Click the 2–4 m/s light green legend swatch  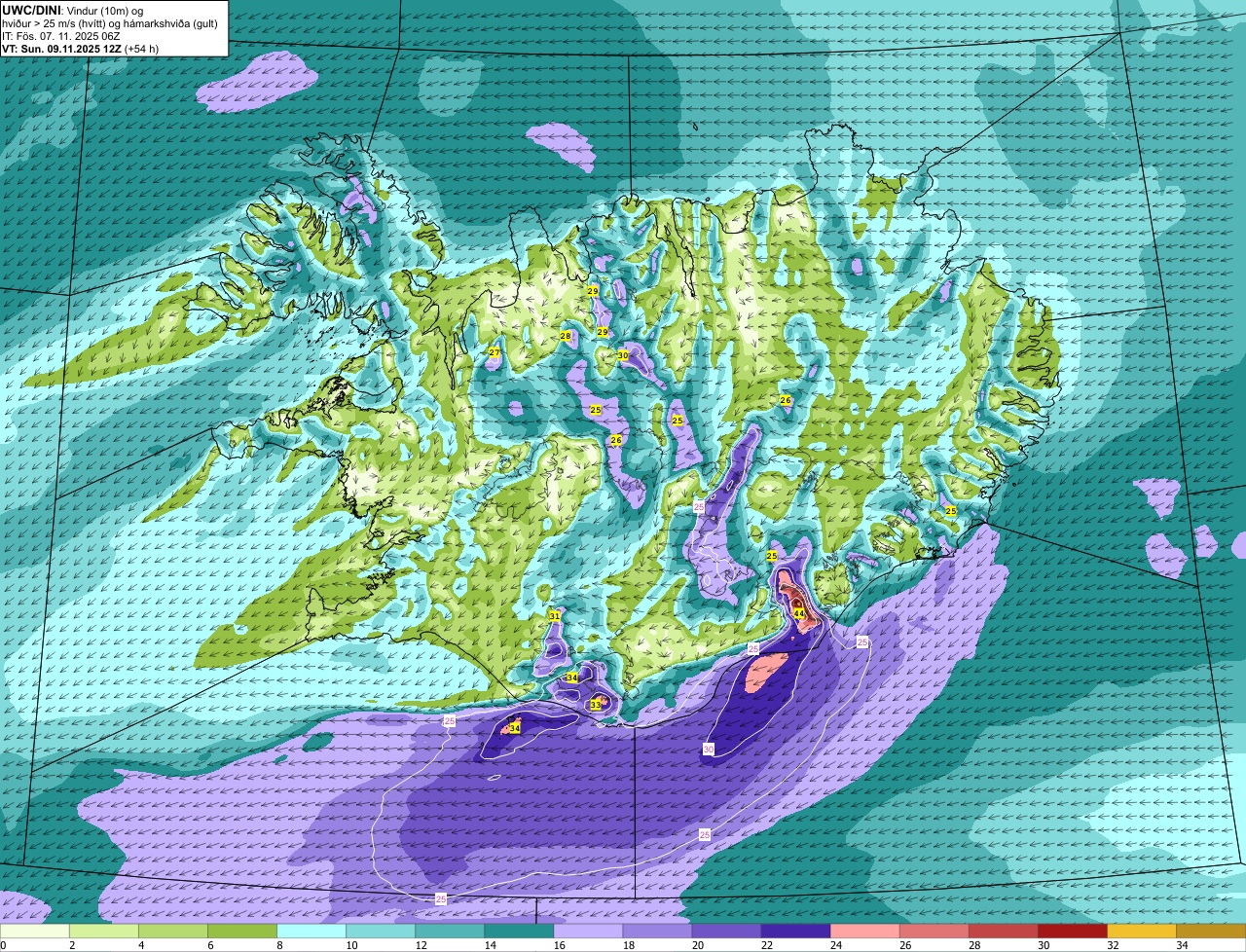(x=104, y=932)
